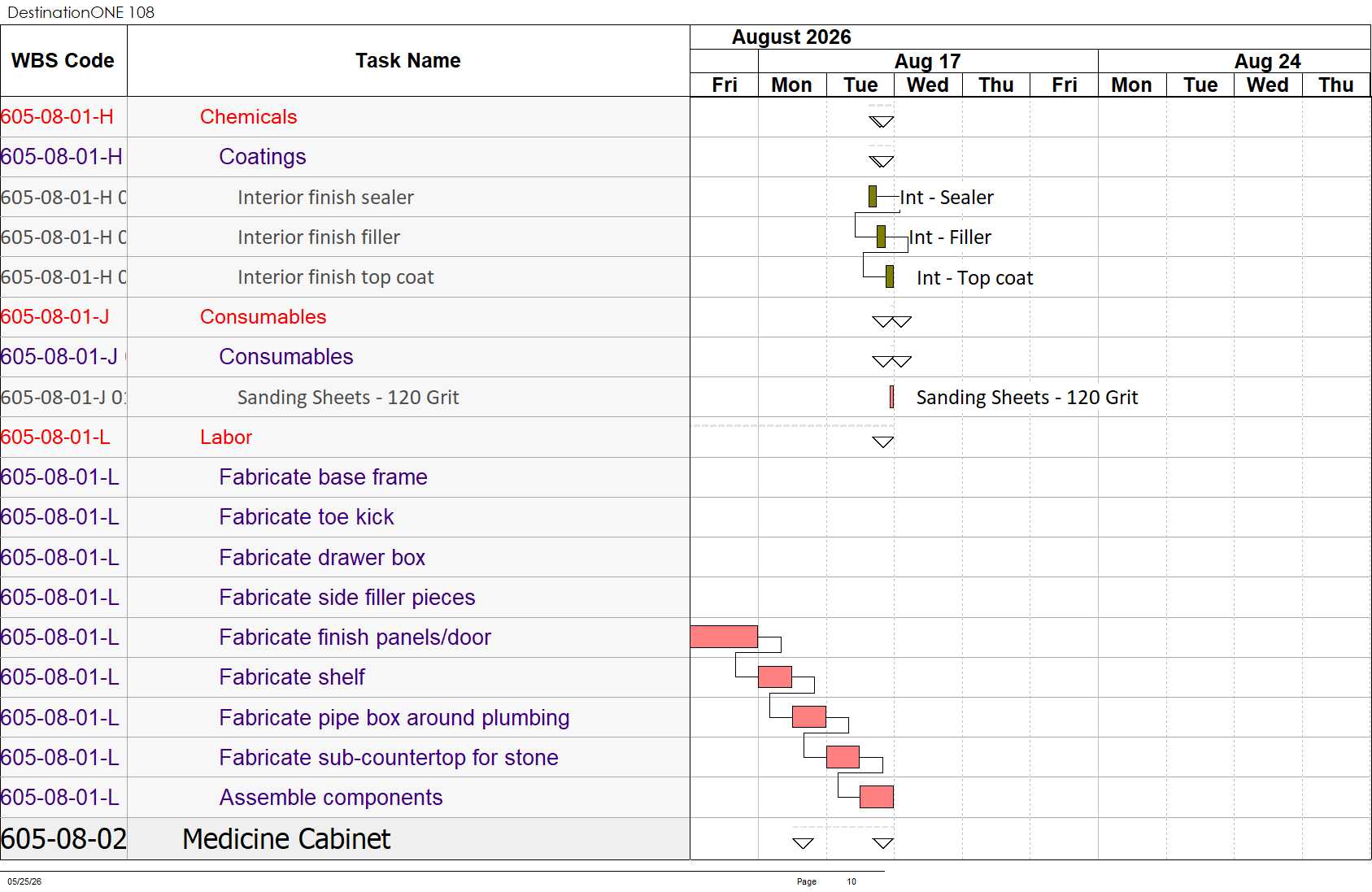Click the thin Sanding Sheets Gantt bar
The width and height of the screenshot is (1372, 892).
[x=892, y=397]
